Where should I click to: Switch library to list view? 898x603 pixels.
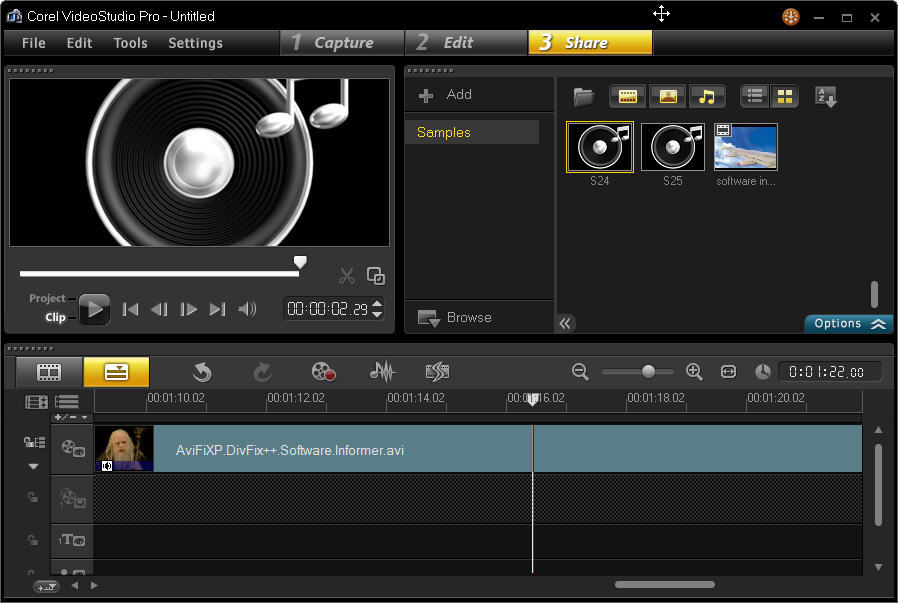coord(755,96)
